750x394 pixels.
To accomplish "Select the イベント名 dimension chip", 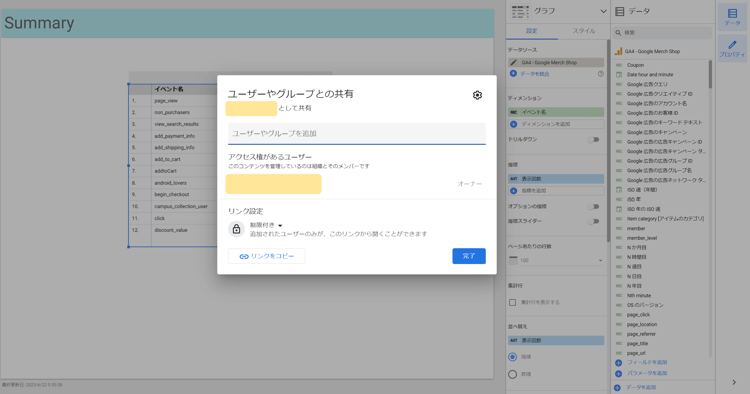I will click(x=556, y=112).
